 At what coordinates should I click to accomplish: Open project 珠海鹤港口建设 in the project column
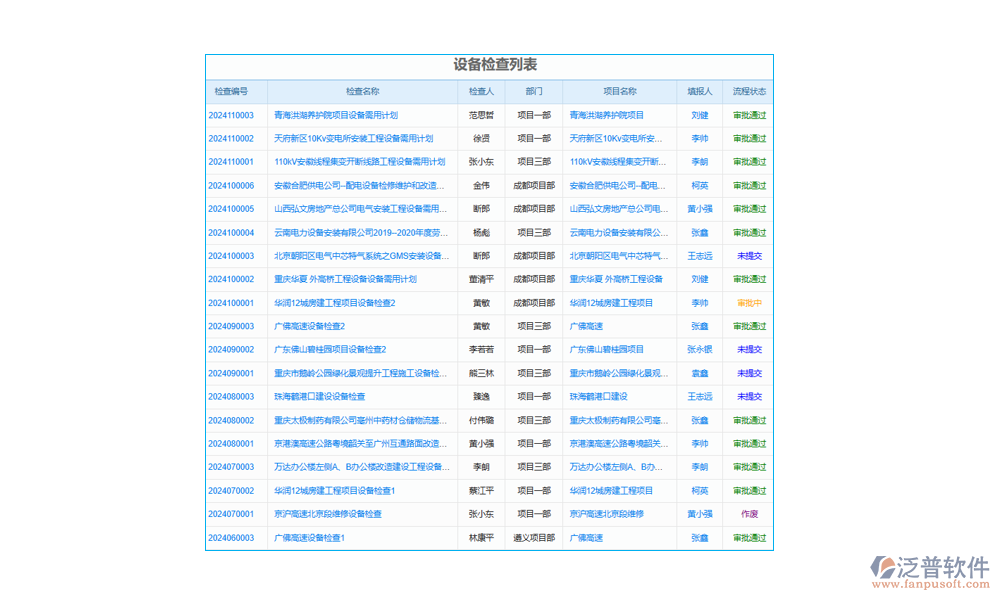point(598,397)
